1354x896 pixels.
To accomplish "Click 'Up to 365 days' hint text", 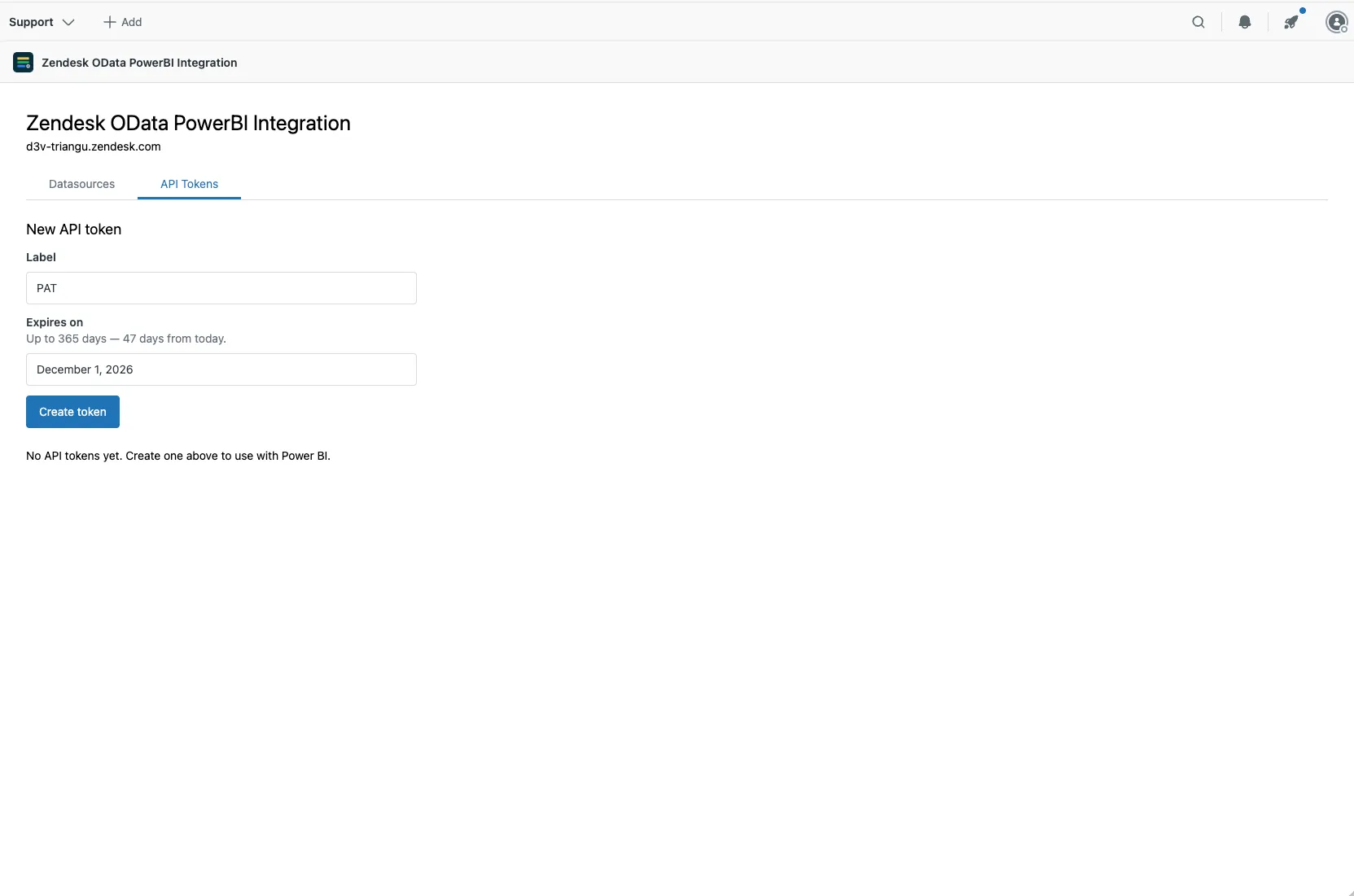I will coord(126,339).
